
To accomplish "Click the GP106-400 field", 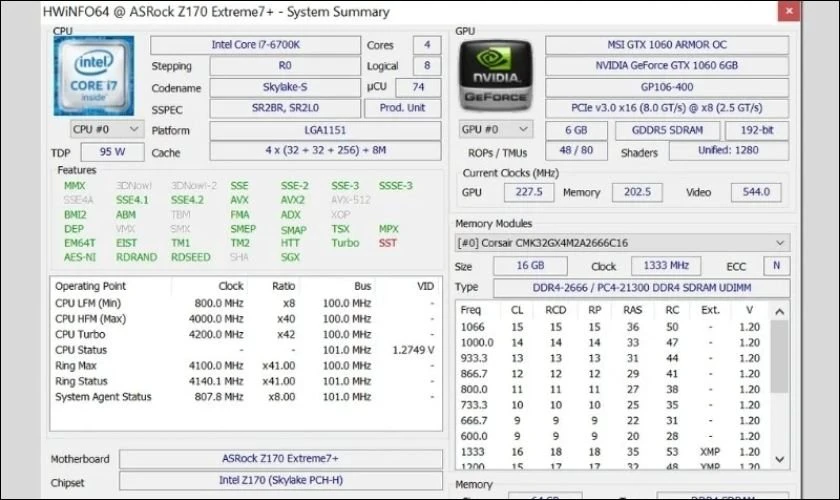I will click(x=667, y=87).
